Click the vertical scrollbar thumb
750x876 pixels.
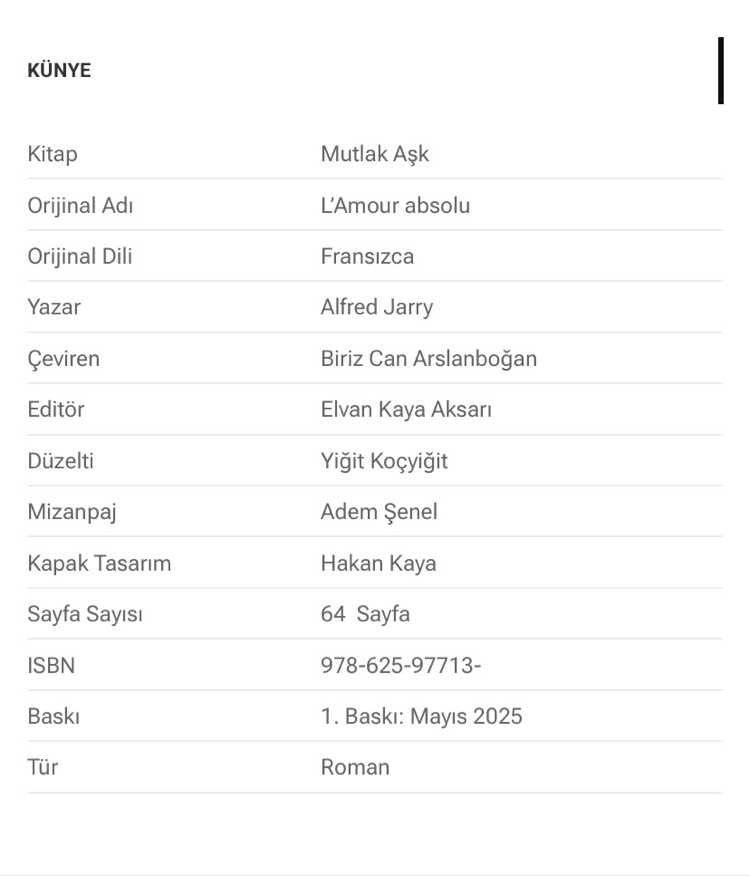(x=721, y=70)
